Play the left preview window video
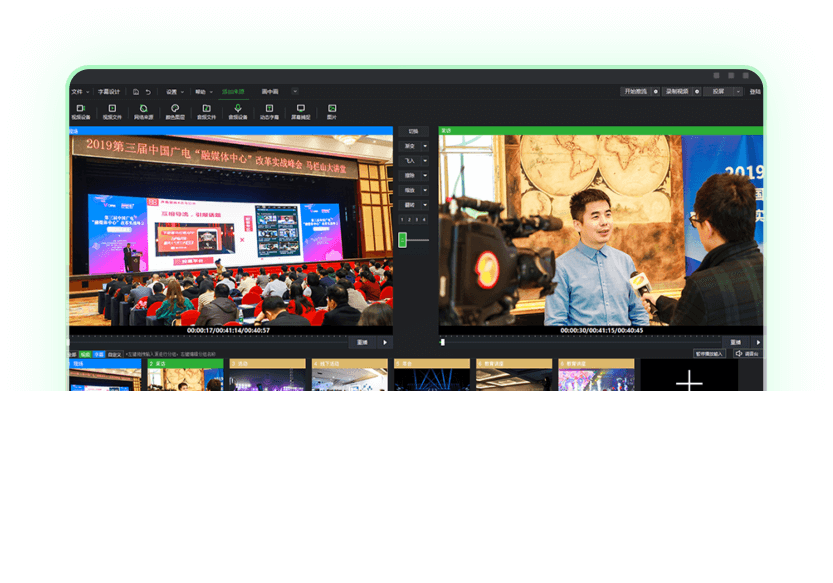The image size is (833, 583). [x=385, y=342]
